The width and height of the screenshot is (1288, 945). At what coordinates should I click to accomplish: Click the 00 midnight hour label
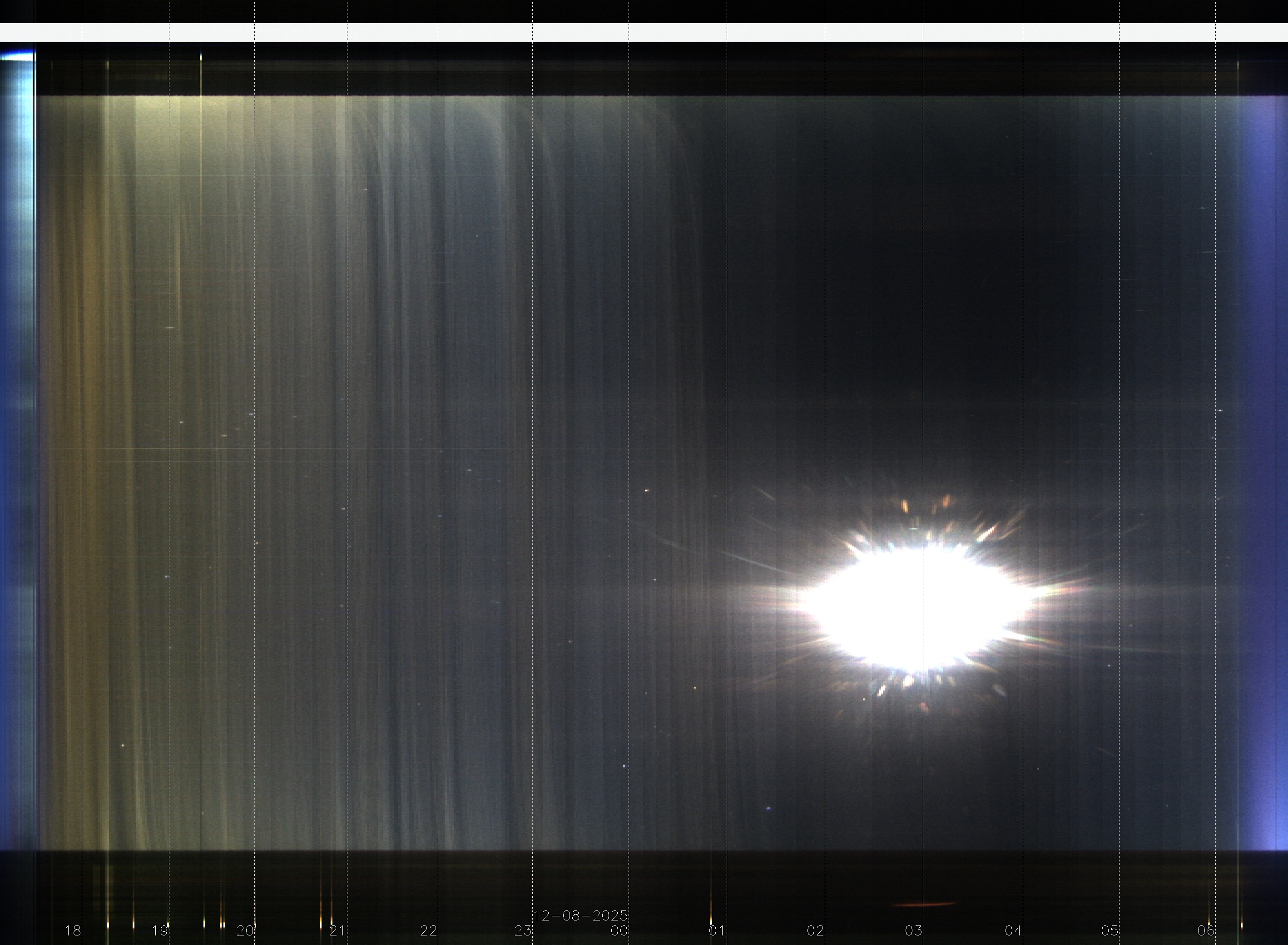coord(619,931)
